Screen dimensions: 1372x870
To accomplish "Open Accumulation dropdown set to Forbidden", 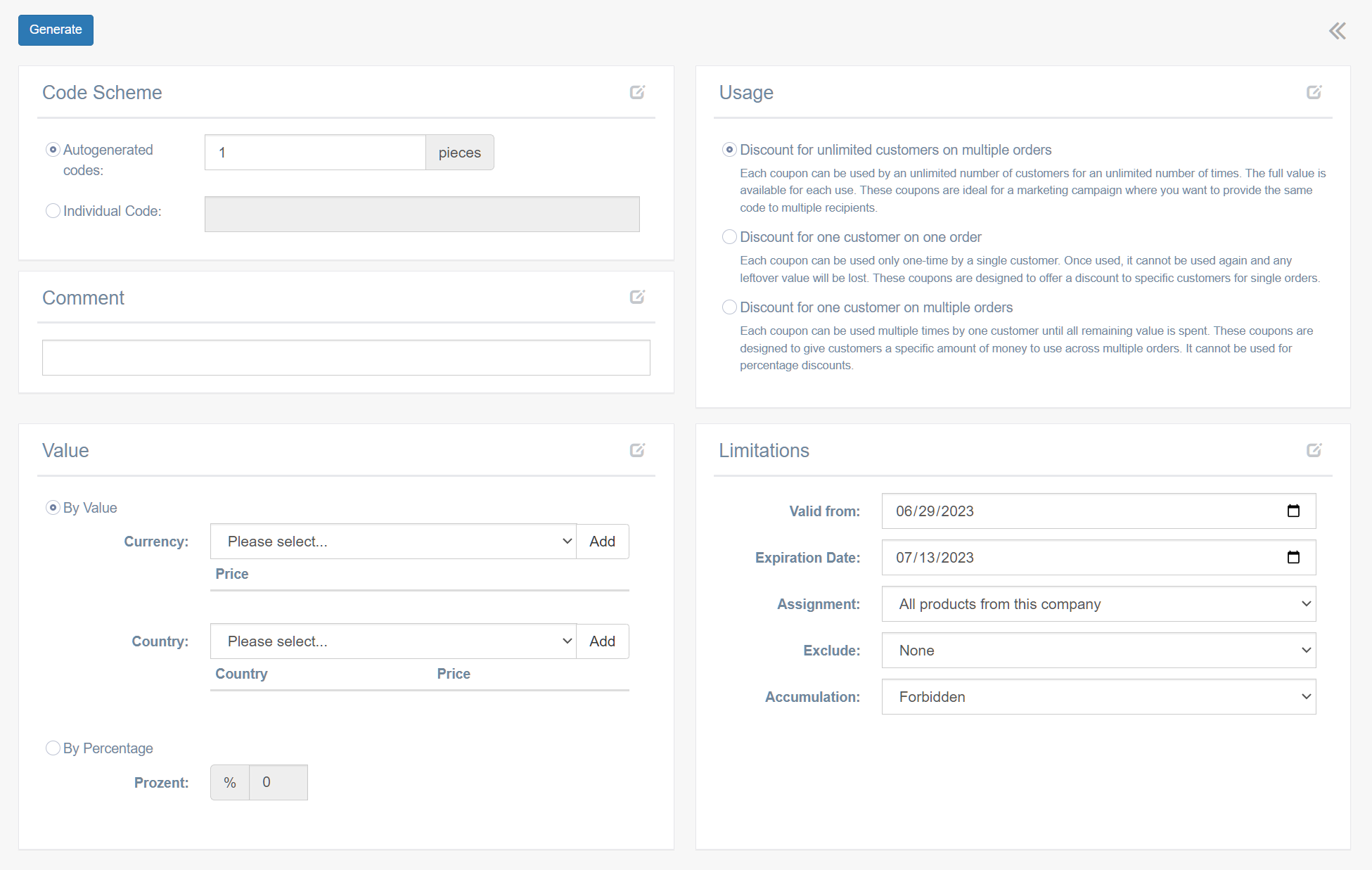I will coord(1098,697).
